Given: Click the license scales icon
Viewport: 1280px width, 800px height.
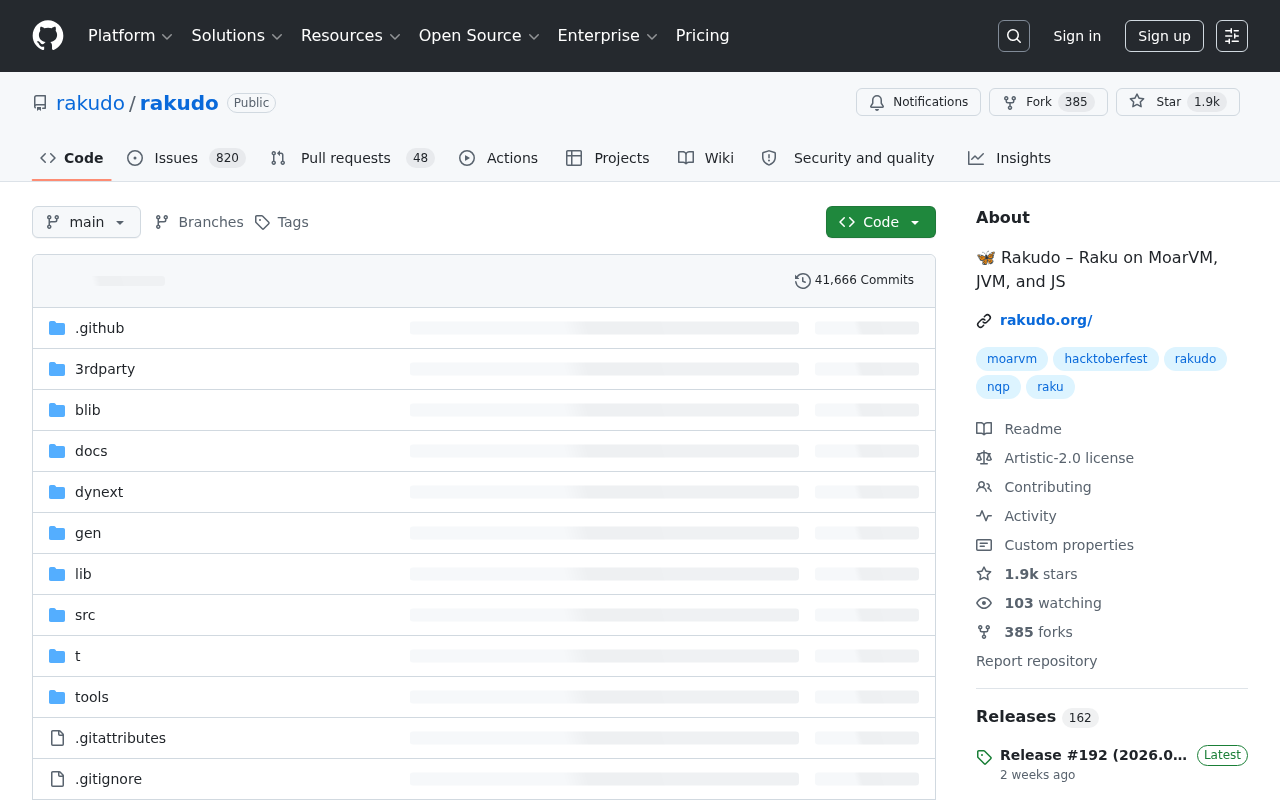Looking at the screenshot, I should 984,458.
